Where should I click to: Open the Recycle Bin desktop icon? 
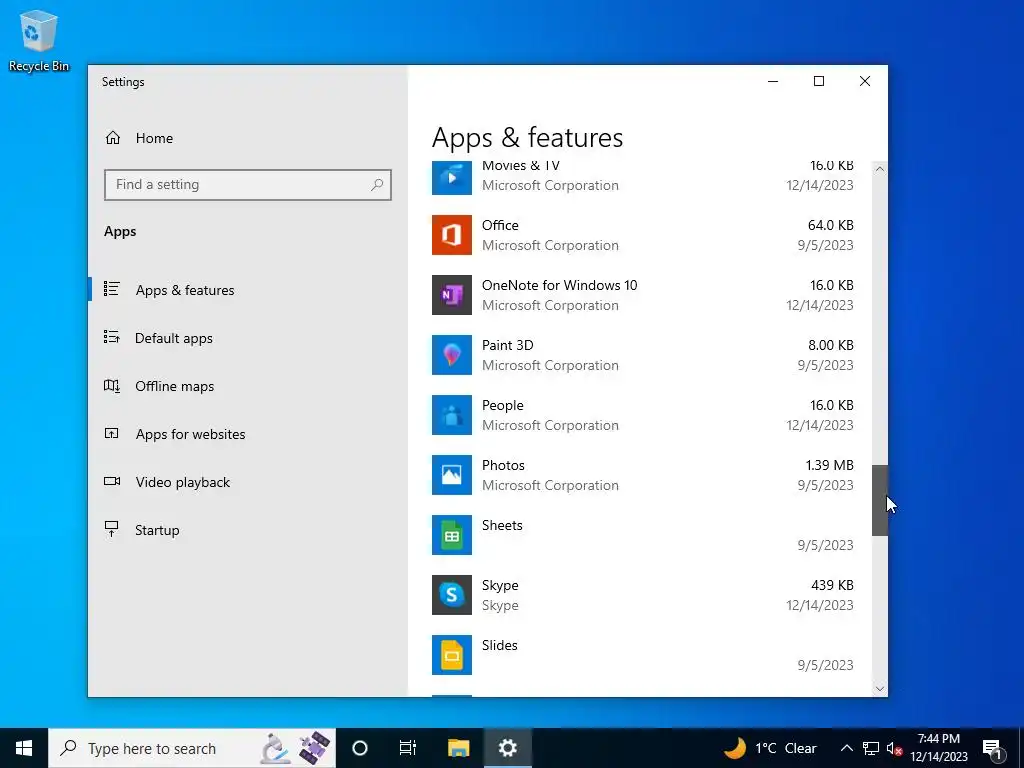[x=39, y=40]
